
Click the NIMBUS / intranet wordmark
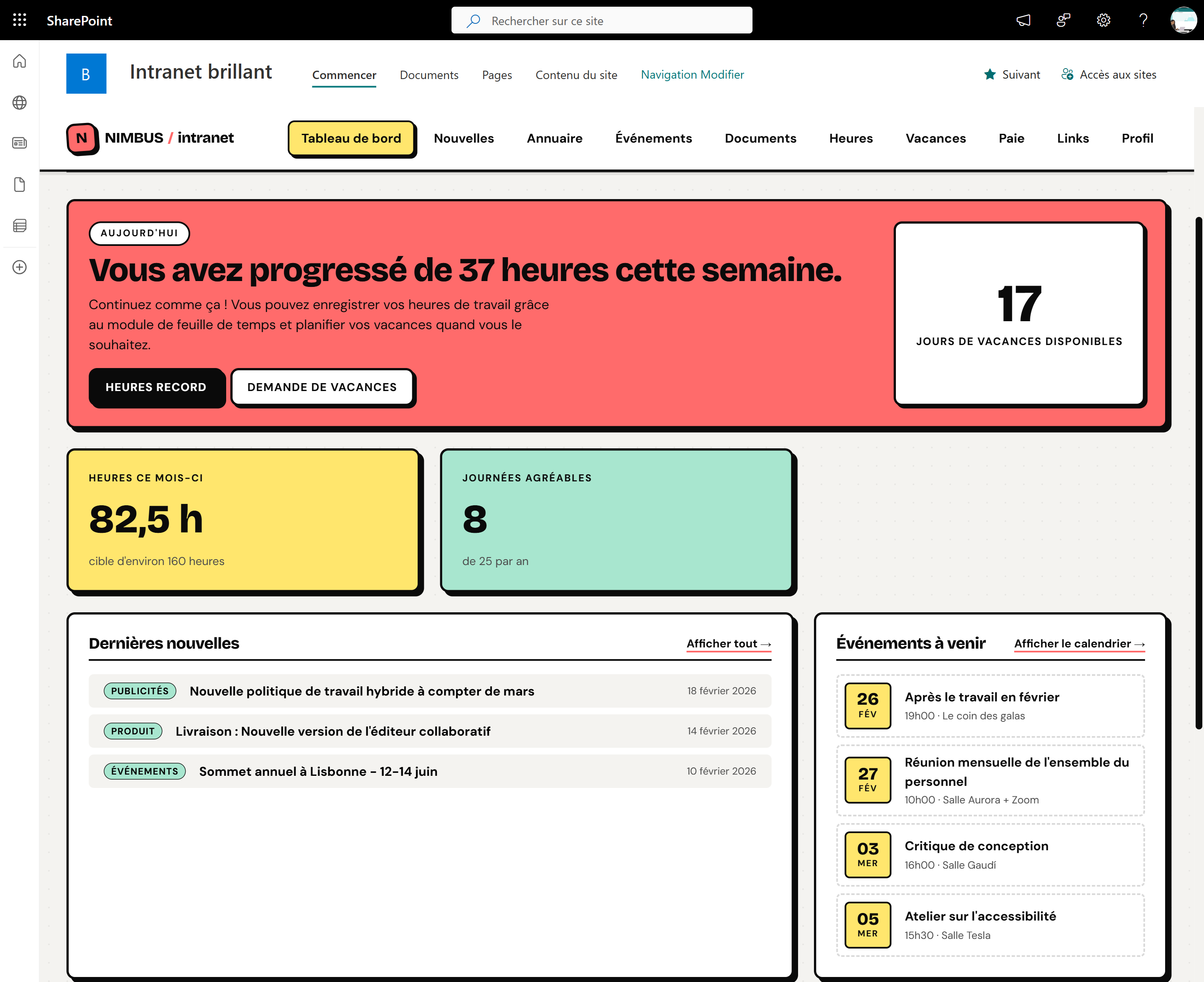pyautogui.click(x=169, y=138)
